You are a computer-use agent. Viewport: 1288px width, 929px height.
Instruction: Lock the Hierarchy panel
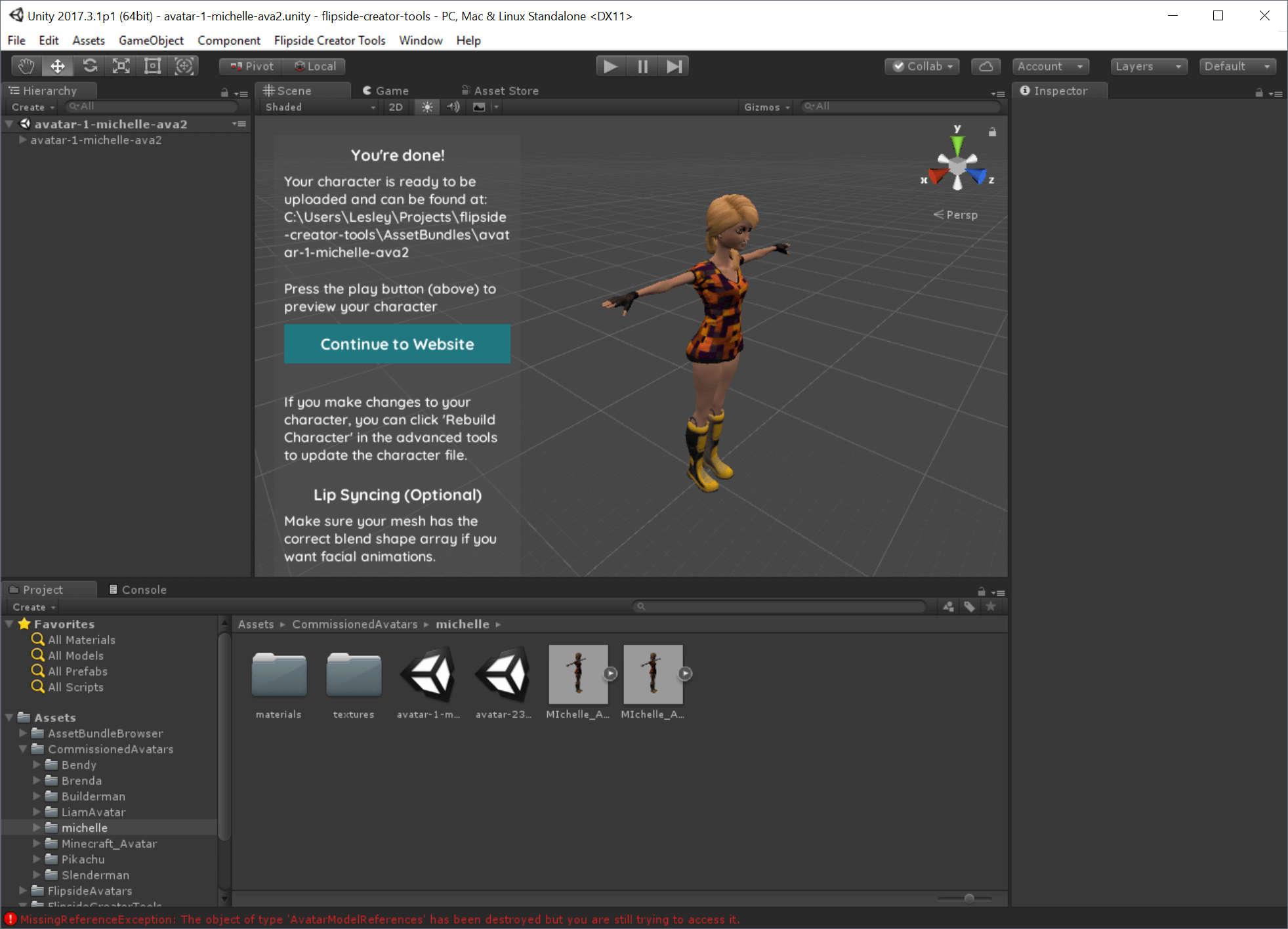point(224,93)
